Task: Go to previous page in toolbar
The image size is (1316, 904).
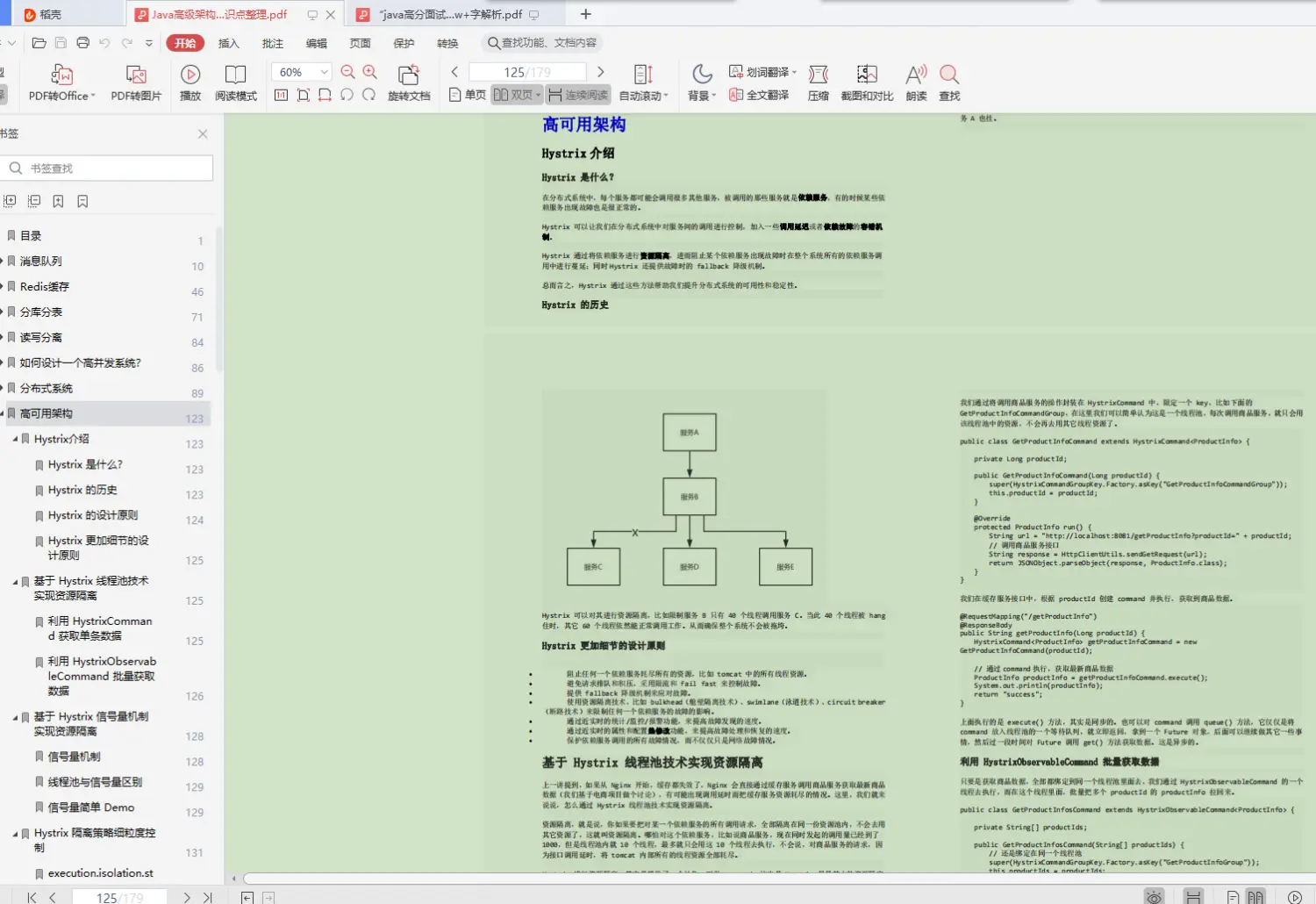Action: 454,72
